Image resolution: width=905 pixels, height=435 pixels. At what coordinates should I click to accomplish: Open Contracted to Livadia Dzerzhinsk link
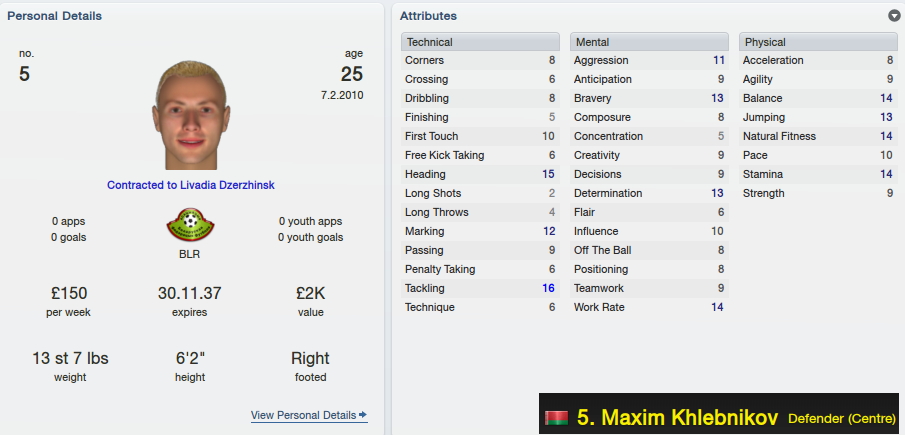pyautogui.click(x=190, y=185)
